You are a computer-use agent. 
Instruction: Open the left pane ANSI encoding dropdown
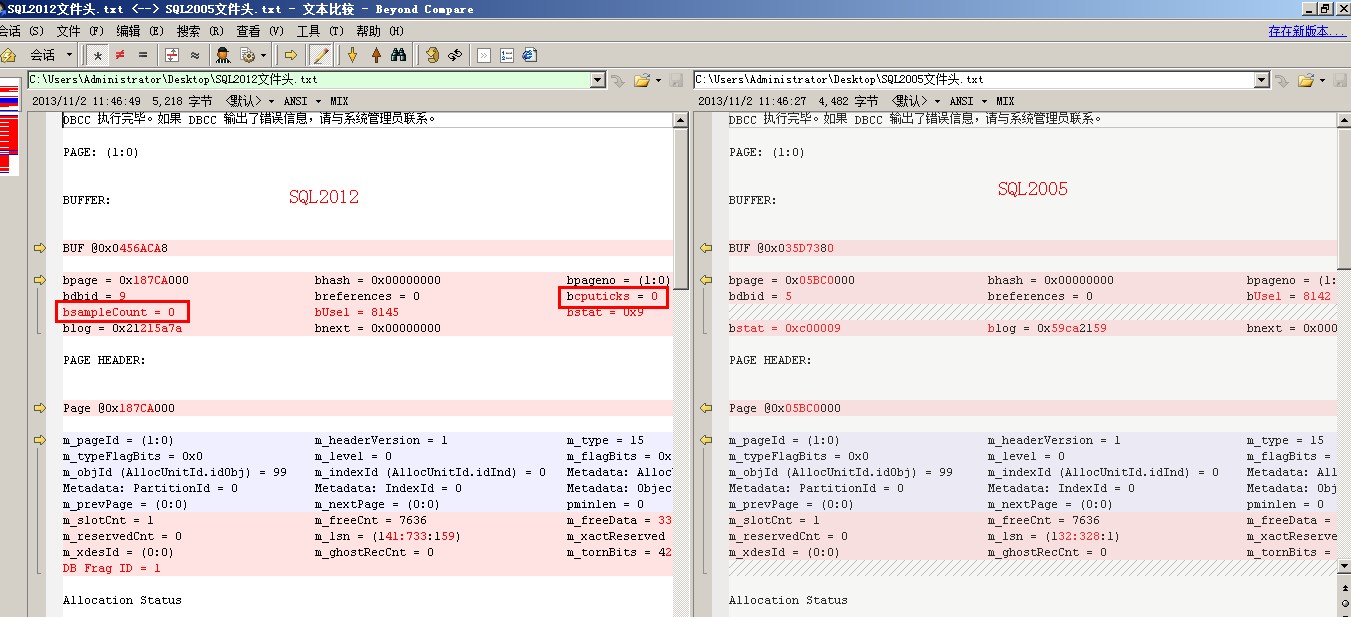300,101
